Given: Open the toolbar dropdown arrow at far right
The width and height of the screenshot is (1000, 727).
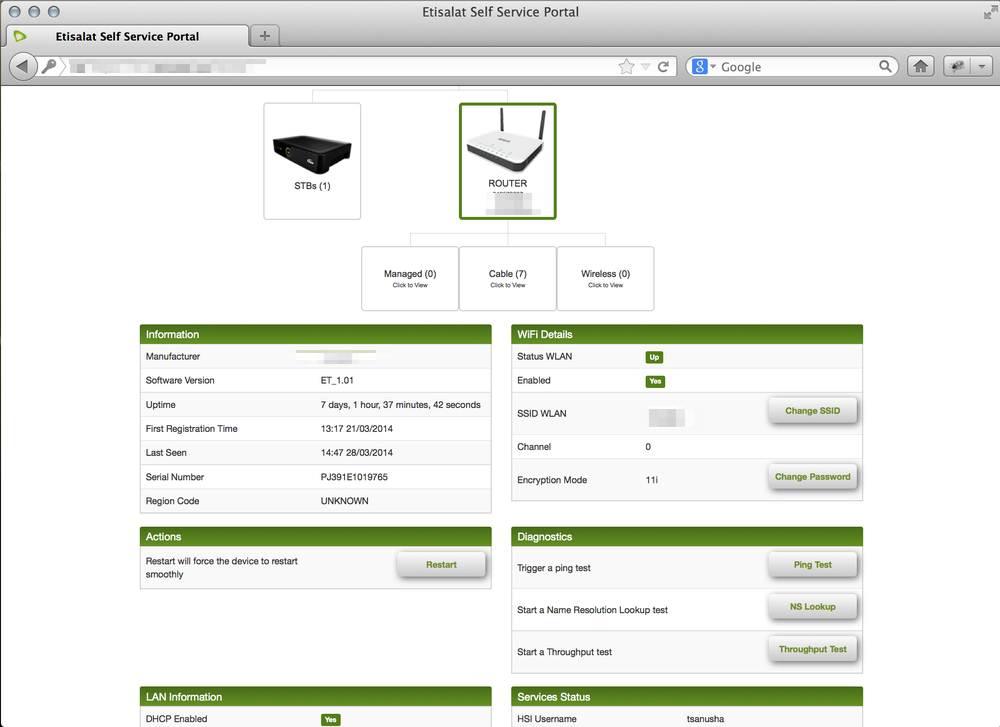Looking at the screenshot, I should [982, 66].
